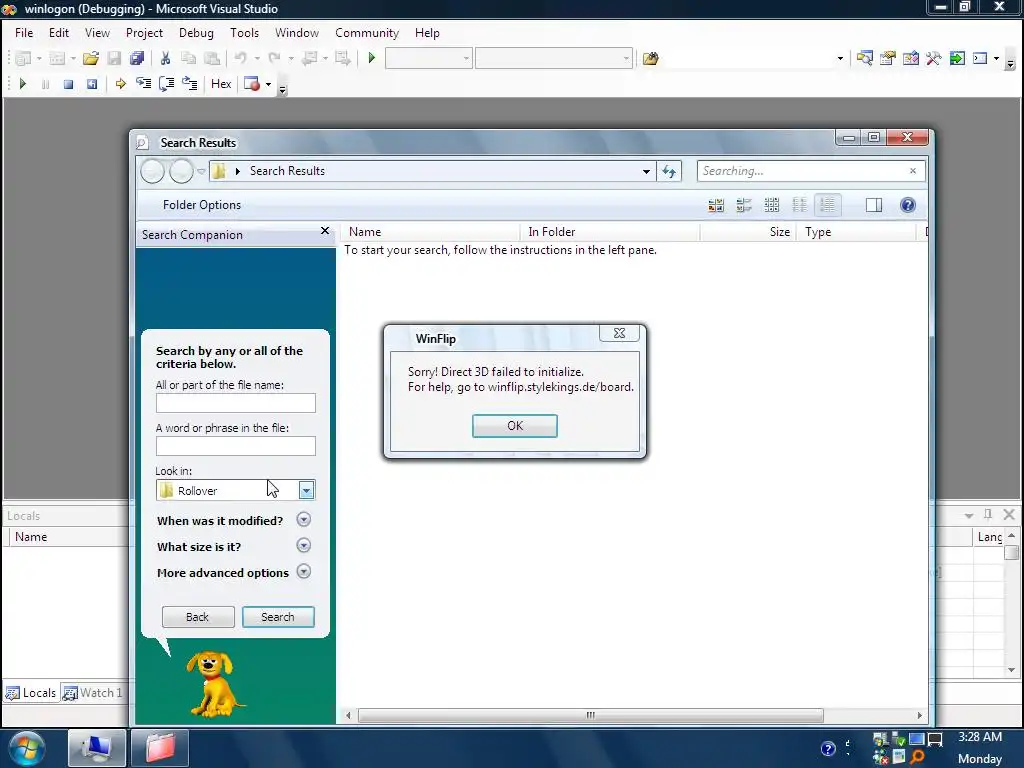Screen dimensions: 1024x768
Task: Click the taskbar help question mark icon
Action: click(x=828, y=748)
